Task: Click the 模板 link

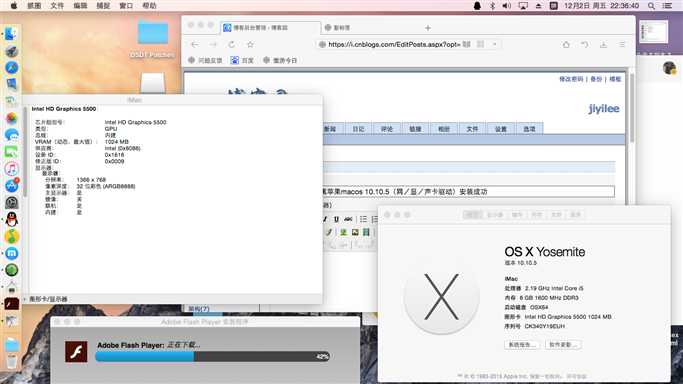Action: click(615, 79)
